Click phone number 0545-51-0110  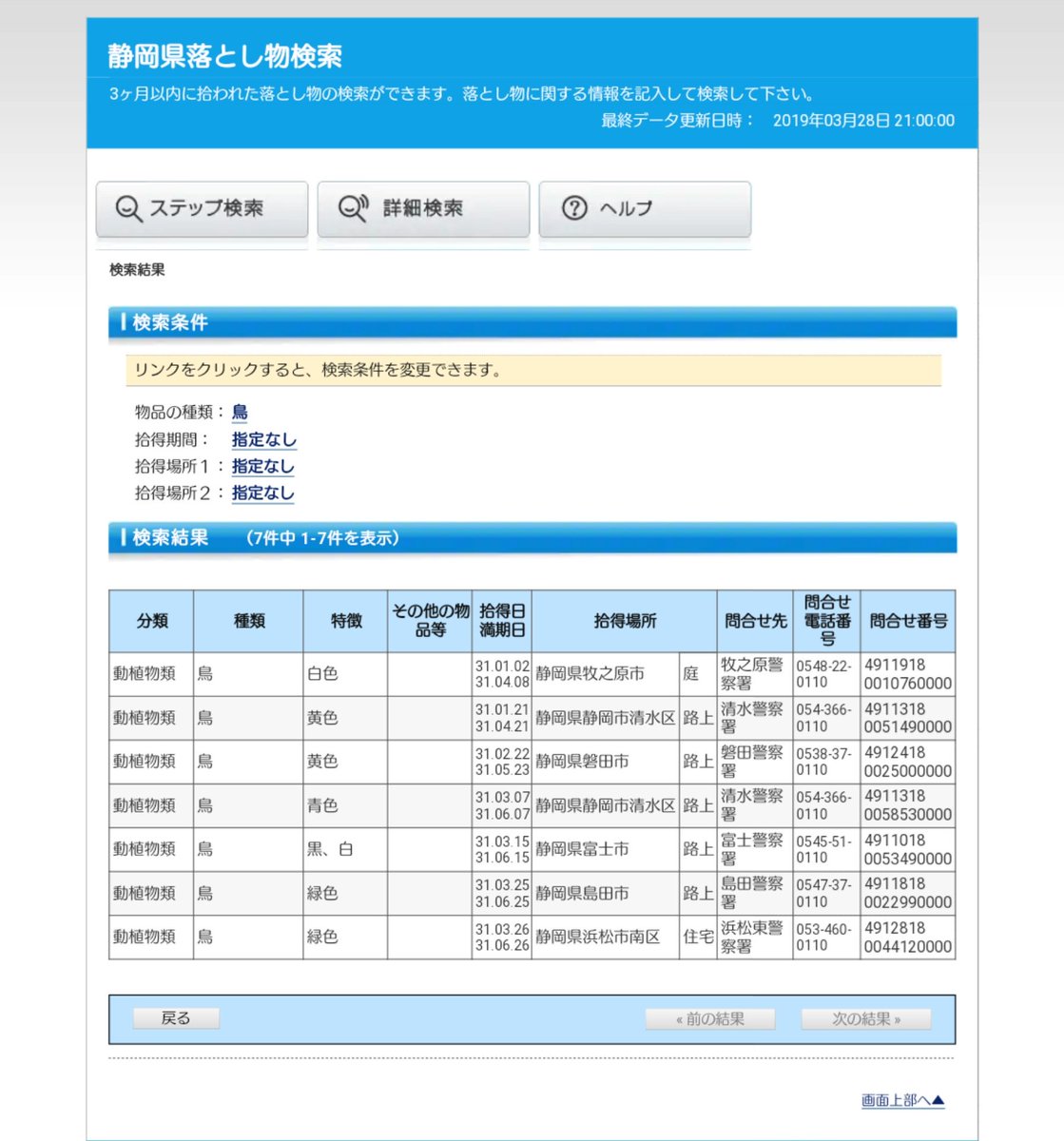point(827,849)
